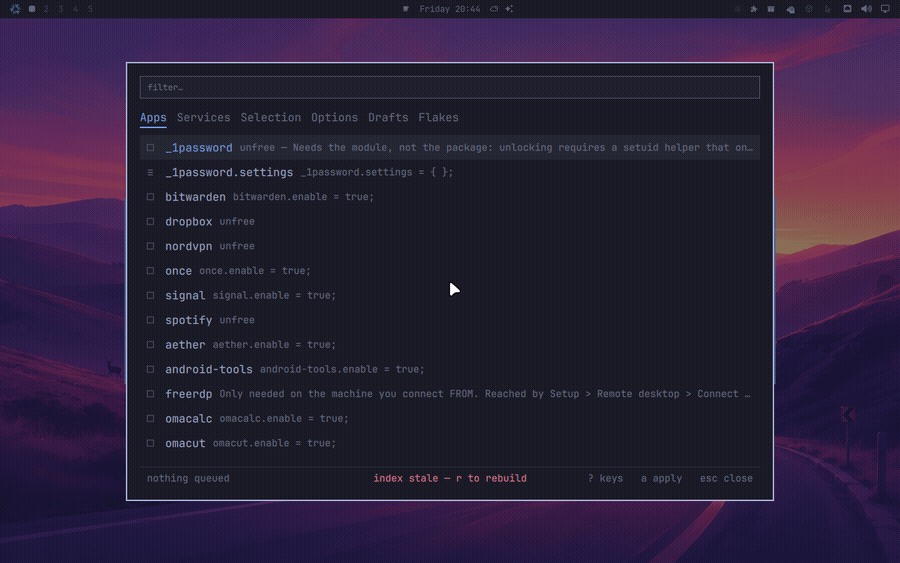Click the settings list icon for _1password.settings
Image resolution: width=900 pixels, height=563 pixels.
(150, 172)
